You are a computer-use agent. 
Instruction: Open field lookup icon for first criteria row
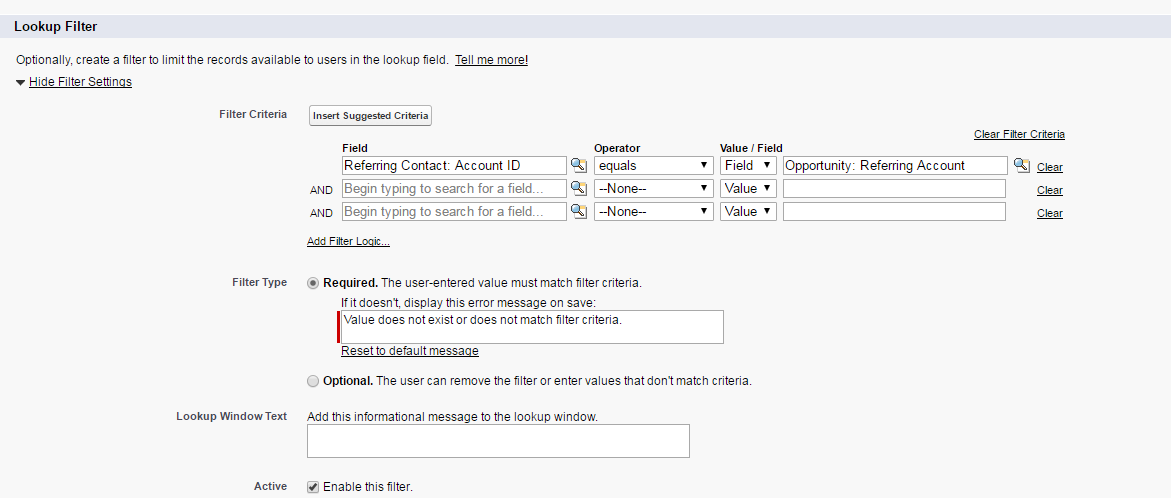[x=579, y=166]
